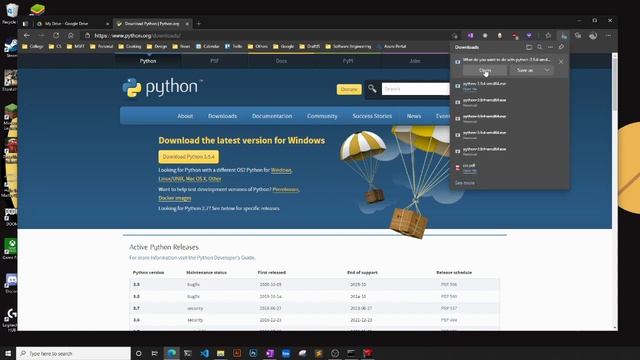The height and width of the screenshot is (360, 640).
Task: Switch to the My Drive - Google Drive tab
Action: pos(72,24)
